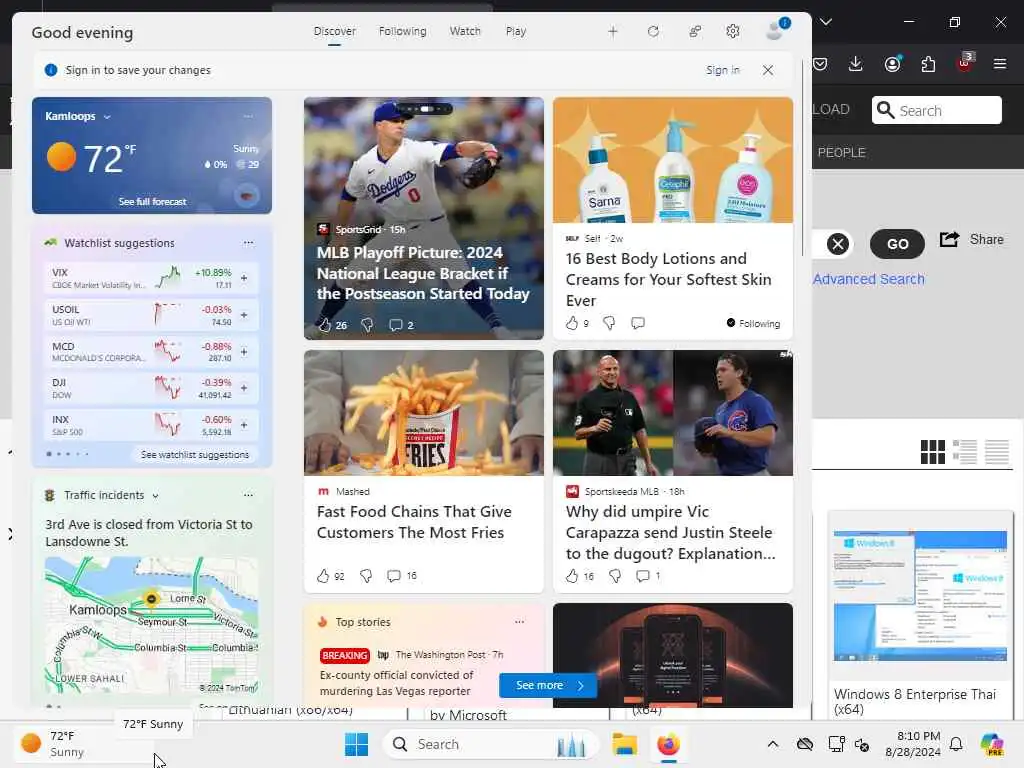The image size is (1024, 768).
Task: Click the GO button in browser
Action: point(897,244)
